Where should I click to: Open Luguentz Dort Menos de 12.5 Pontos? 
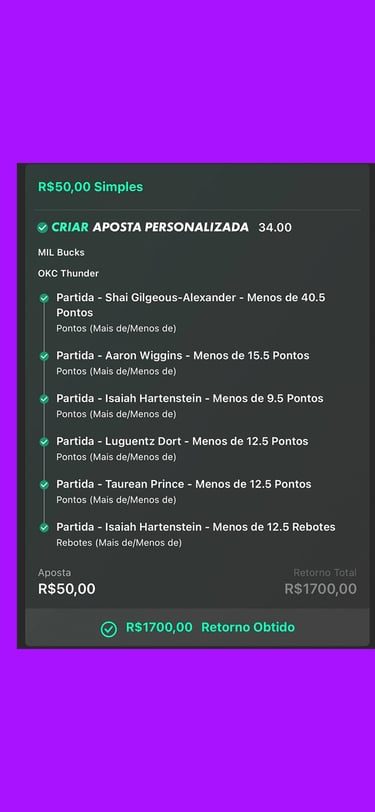tap(182, 441)
